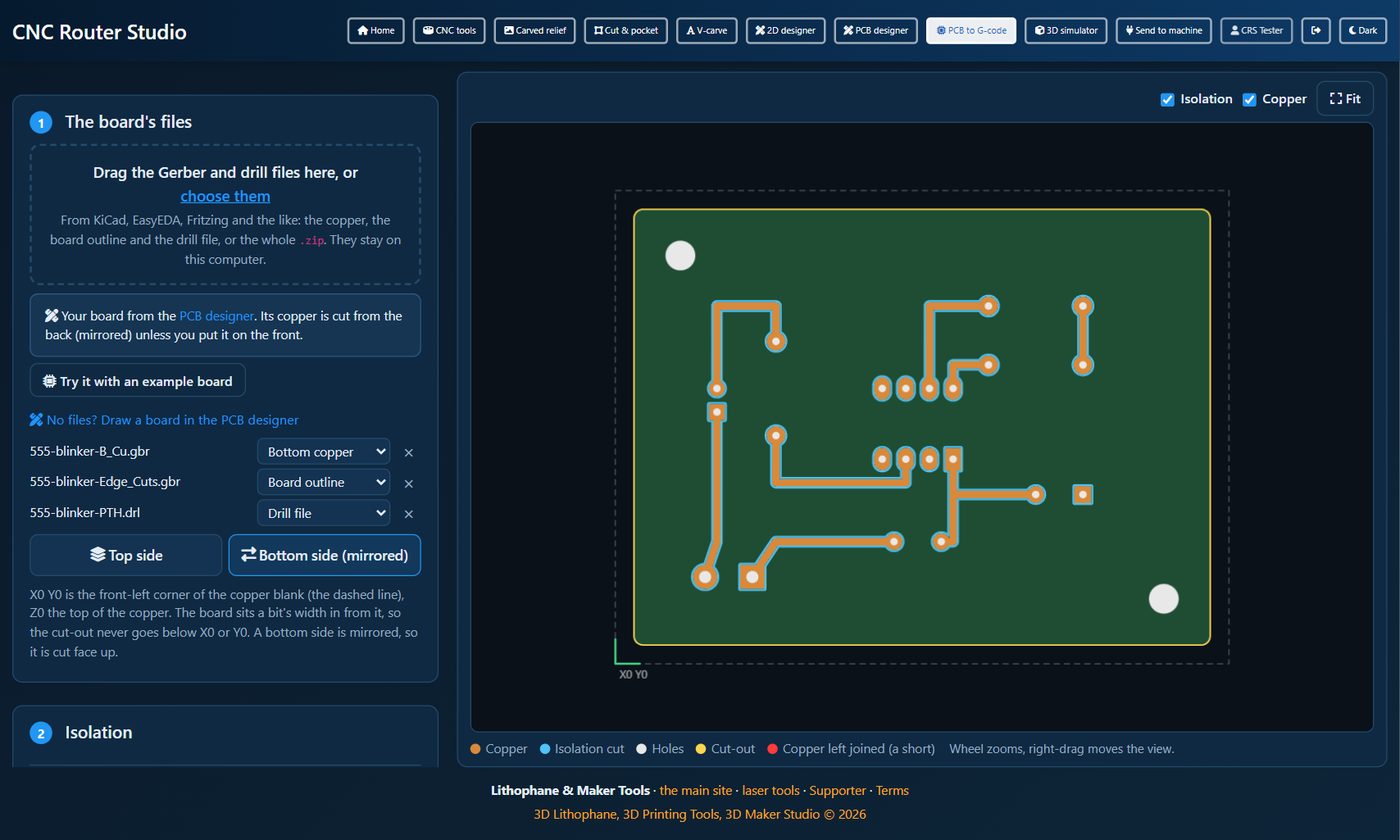
Task: Open the layer dropdown for 555-blinker-B_Cu.gbr
Action: click(323, 452)
